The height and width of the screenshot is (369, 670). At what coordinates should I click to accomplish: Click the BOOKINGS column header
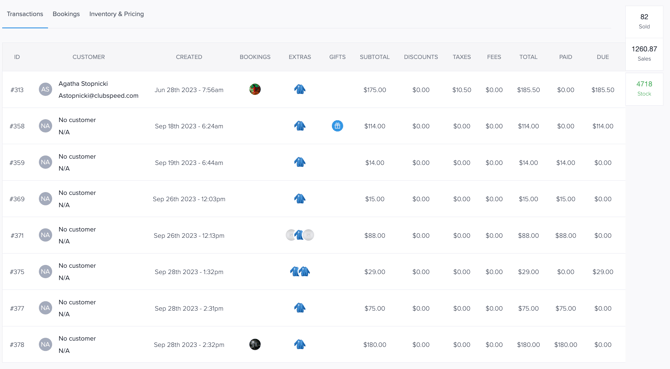point(255,57)
